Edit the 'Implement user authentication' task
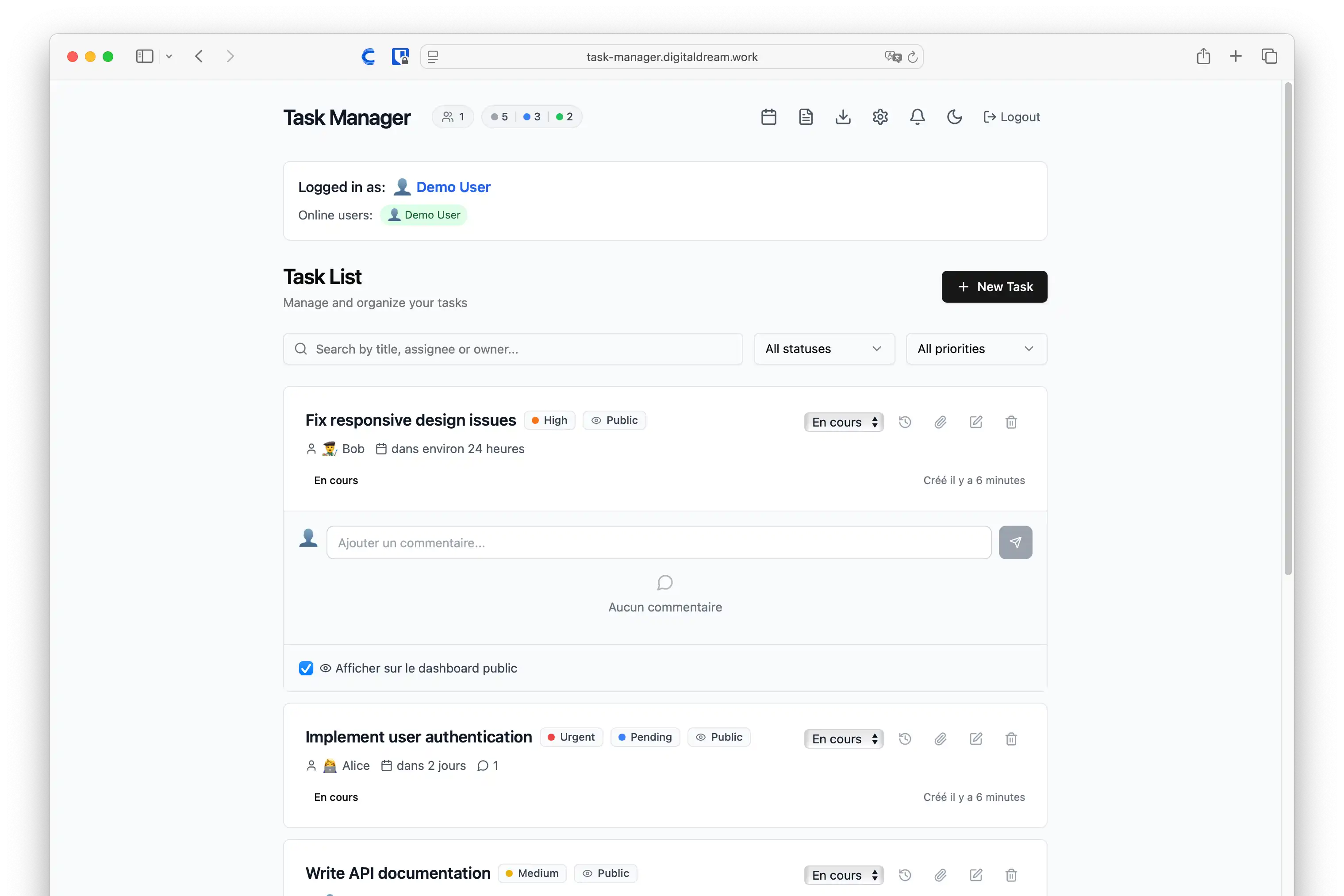The image size is (1344, 896). (x=975, y=738)
